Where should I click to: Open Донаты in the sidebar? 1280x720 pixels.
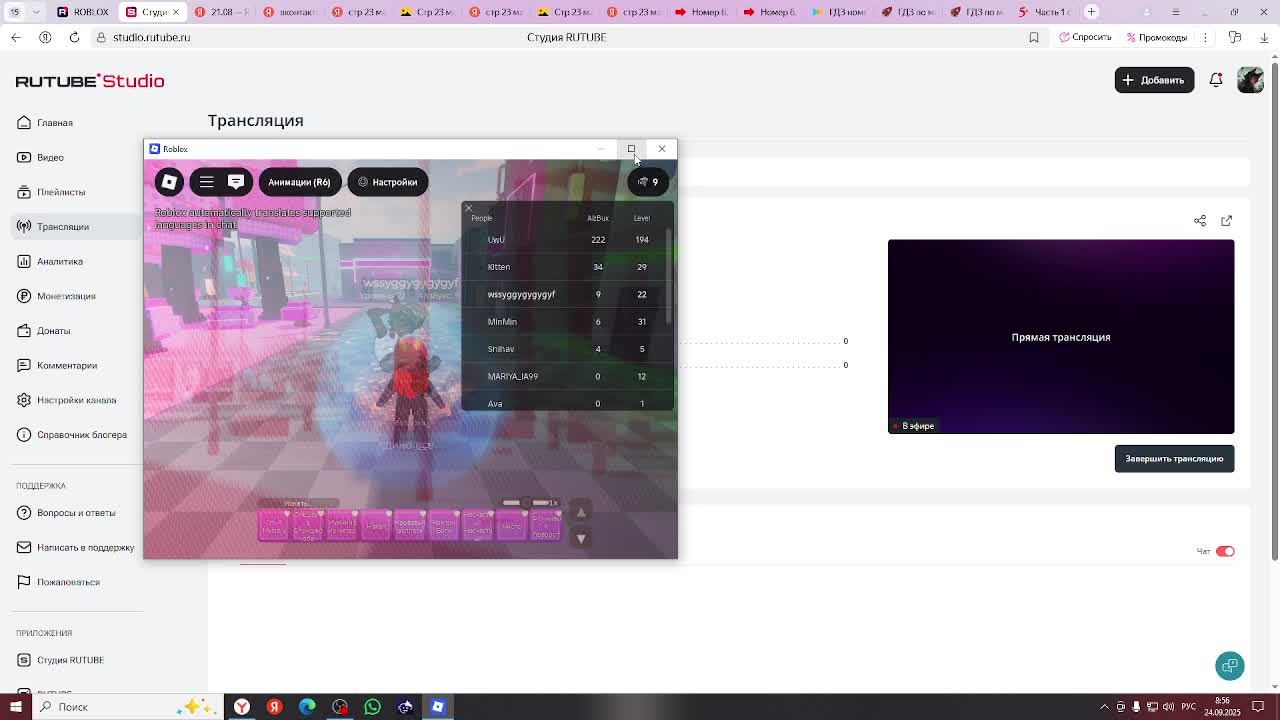tap(53, 331)
